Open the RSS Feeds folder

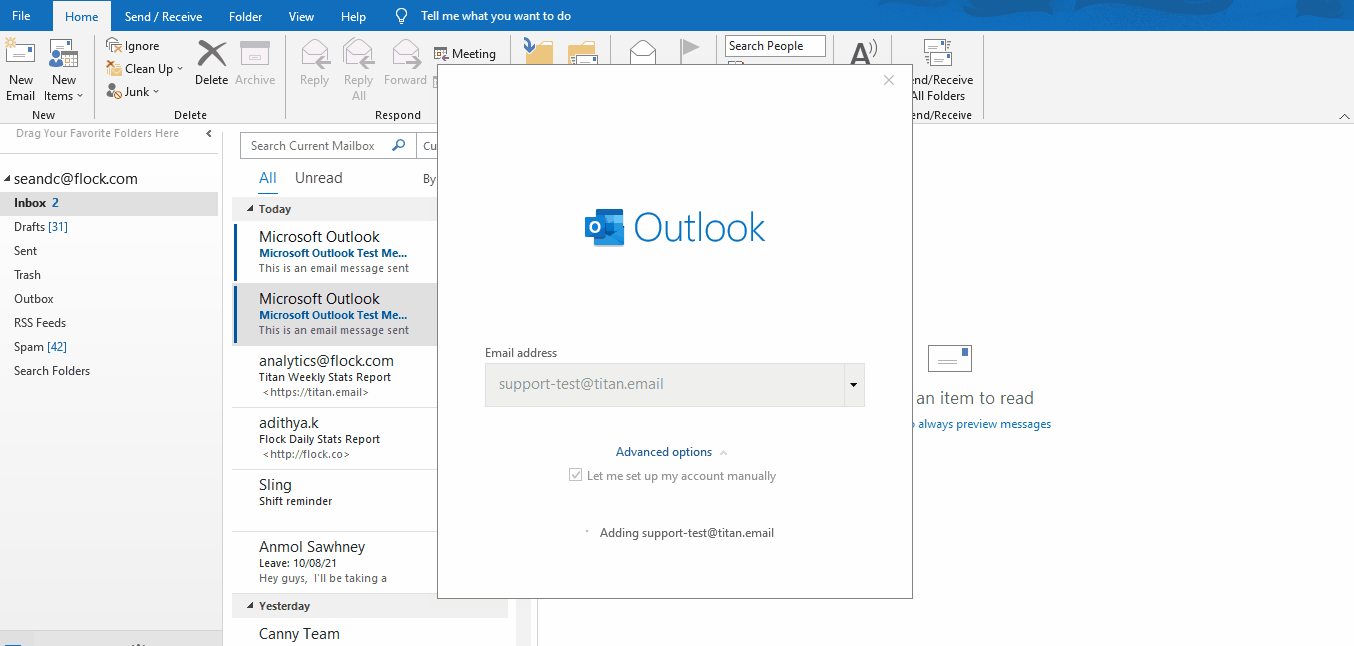coord(109,323)
